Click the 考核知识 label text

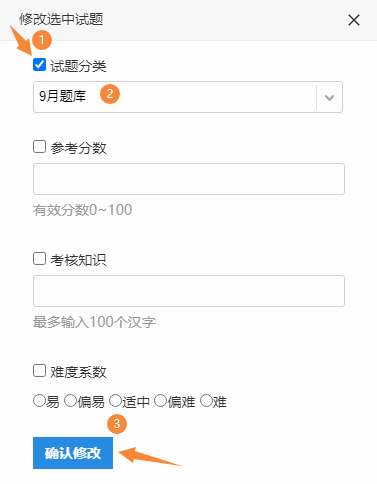click(x=78, y=260)
